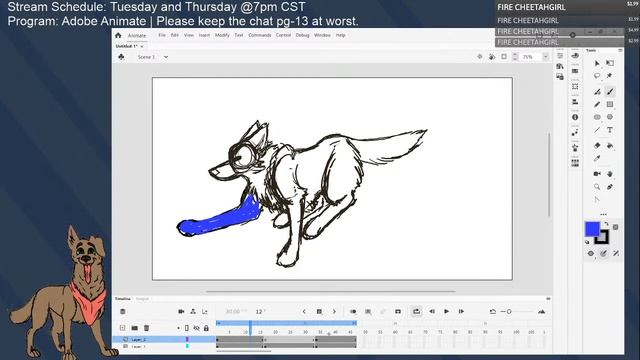Select the Pencil tool
The image size is (640, 360).
[x=597, y=104]
